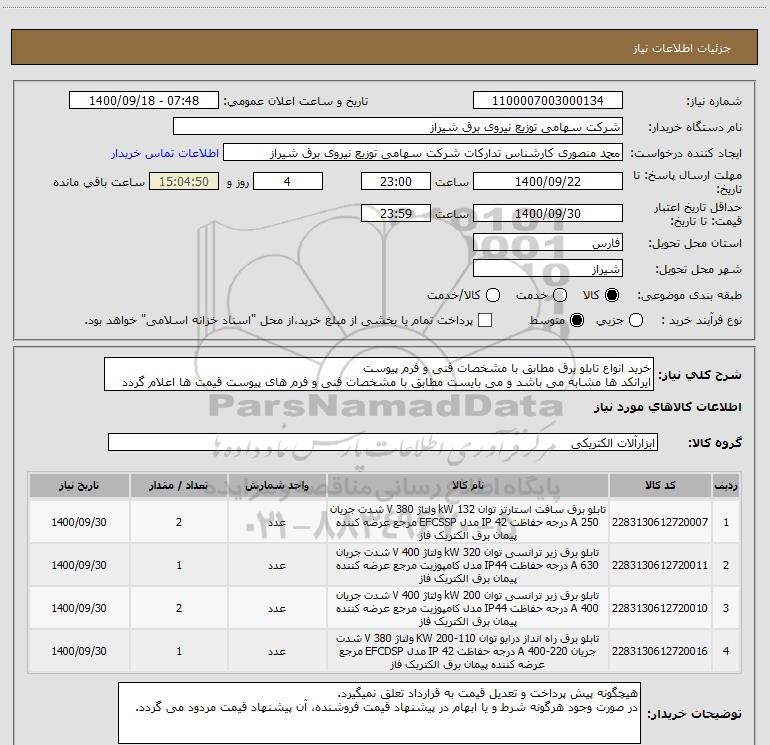Click the 320 kW transformer panel description
Image resolution: width=770 pixels, height=745 pixels.
468,565
